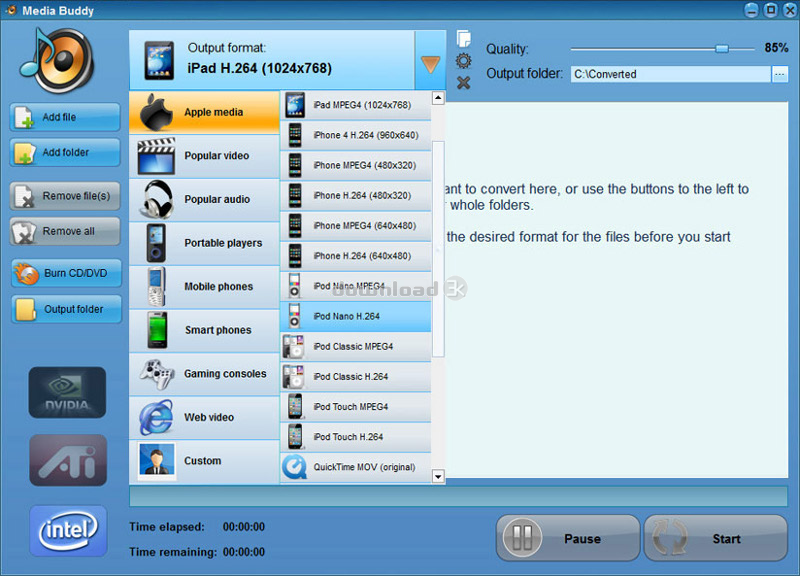Select the Apple media category
Viewport: 800px width, 576px height.
(204, 112)
